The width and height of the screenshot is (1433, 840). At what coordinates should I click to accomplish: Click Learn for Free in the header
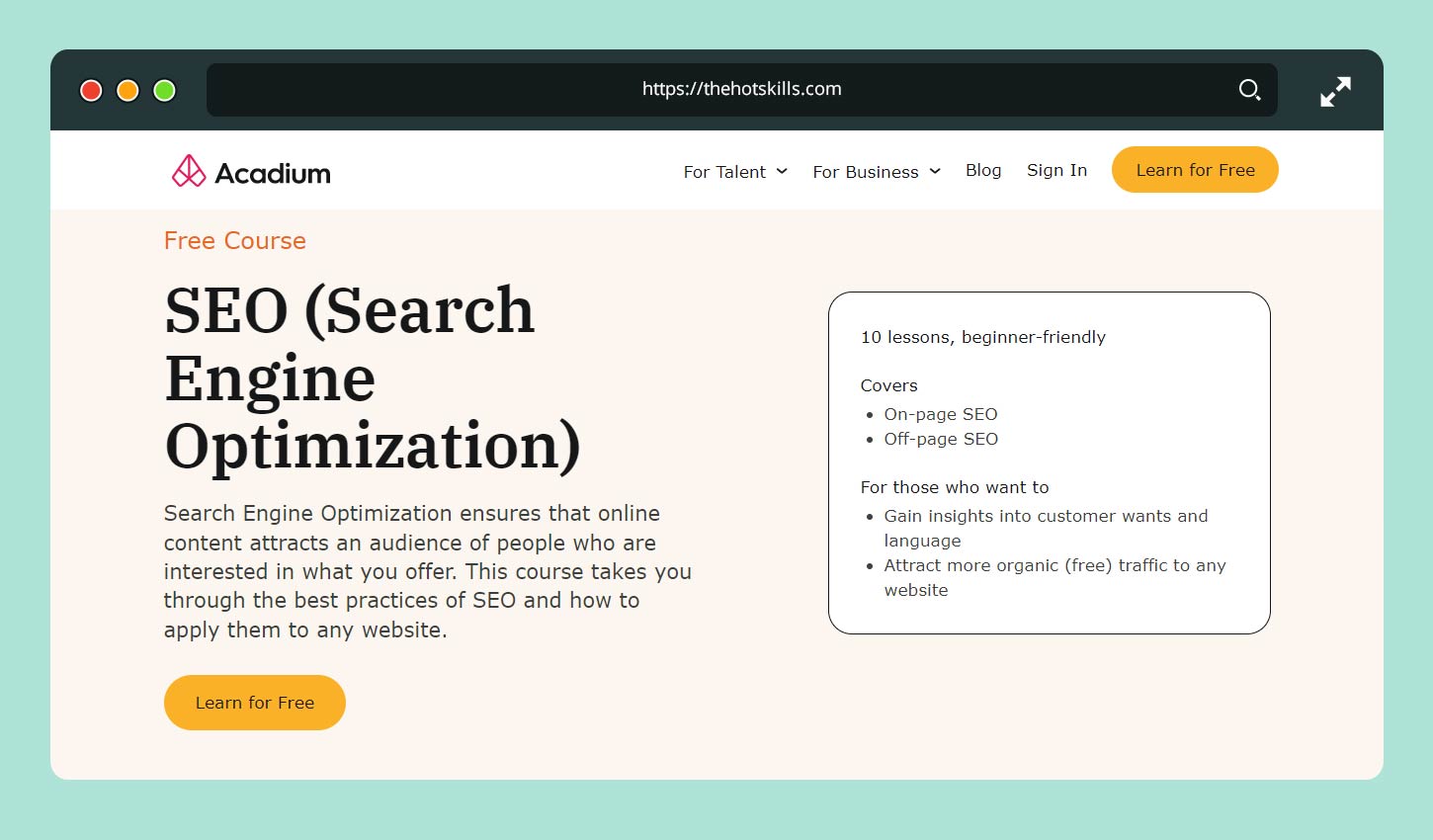1195,169
